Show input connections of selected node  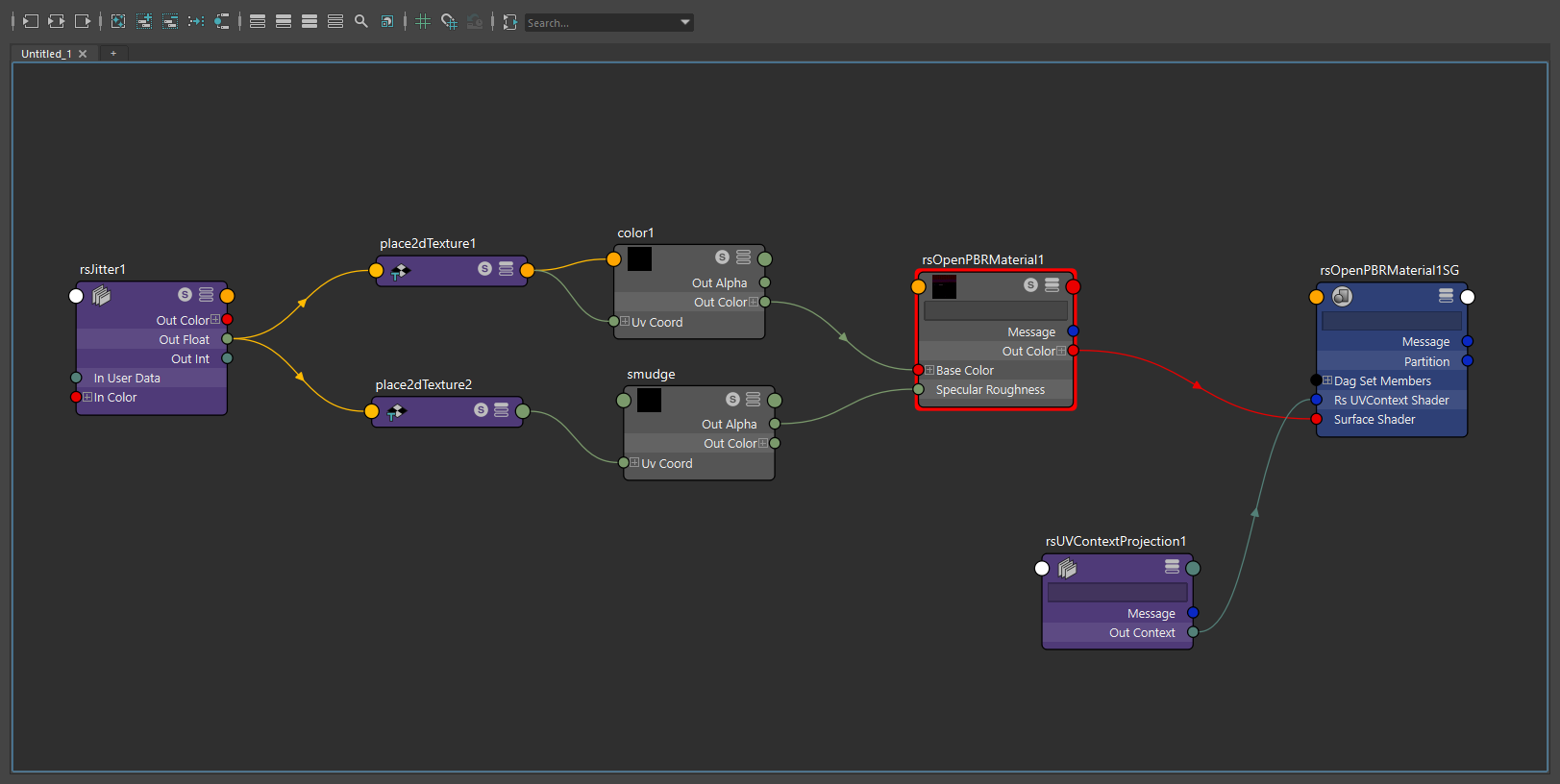click(31, 21)
